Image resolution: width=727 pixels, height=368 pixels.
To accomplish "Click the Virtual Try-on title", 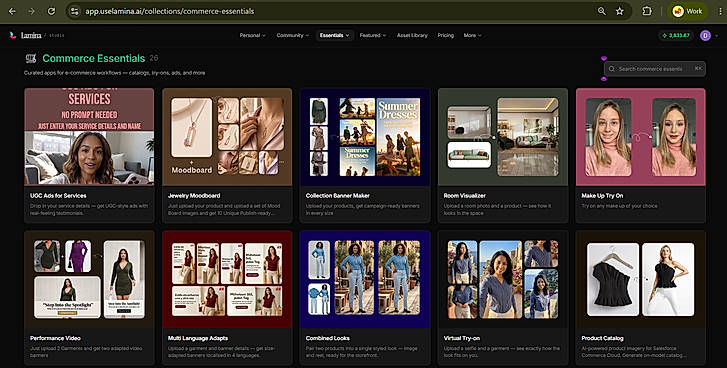I will click(x=462, y=338).
